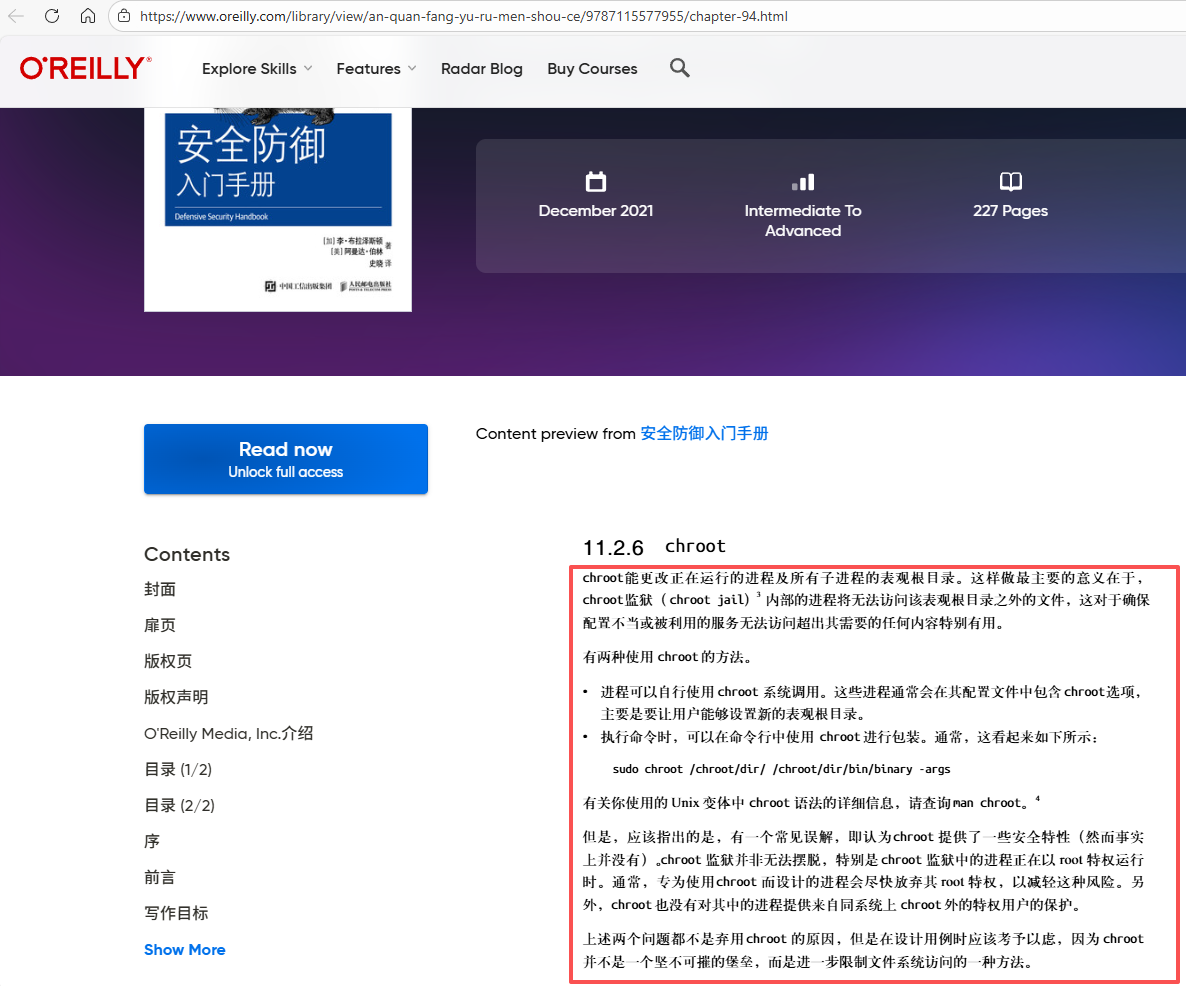The height and width of the screenshot is (986, 1186).
Task: Select Buy Courses from the navigation
Action: point(592,68)
